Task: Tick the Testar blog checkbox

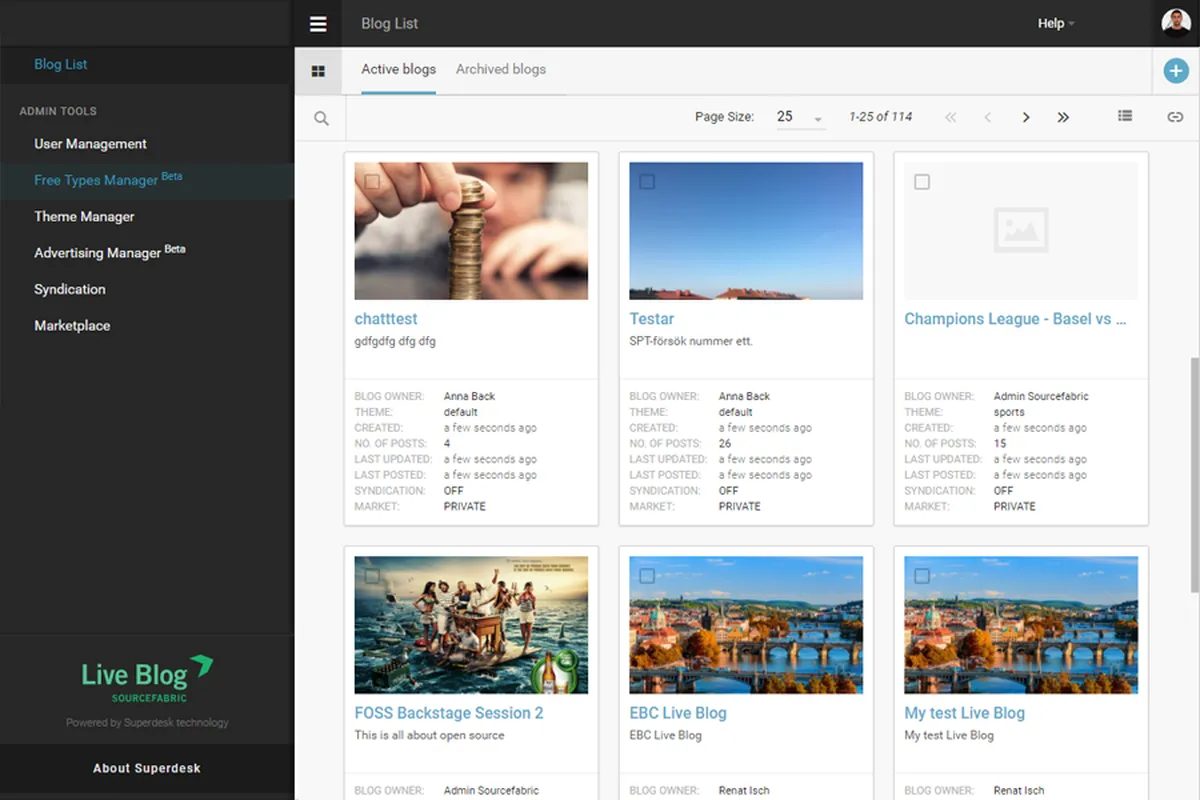Action: click(x=647, y=181)
